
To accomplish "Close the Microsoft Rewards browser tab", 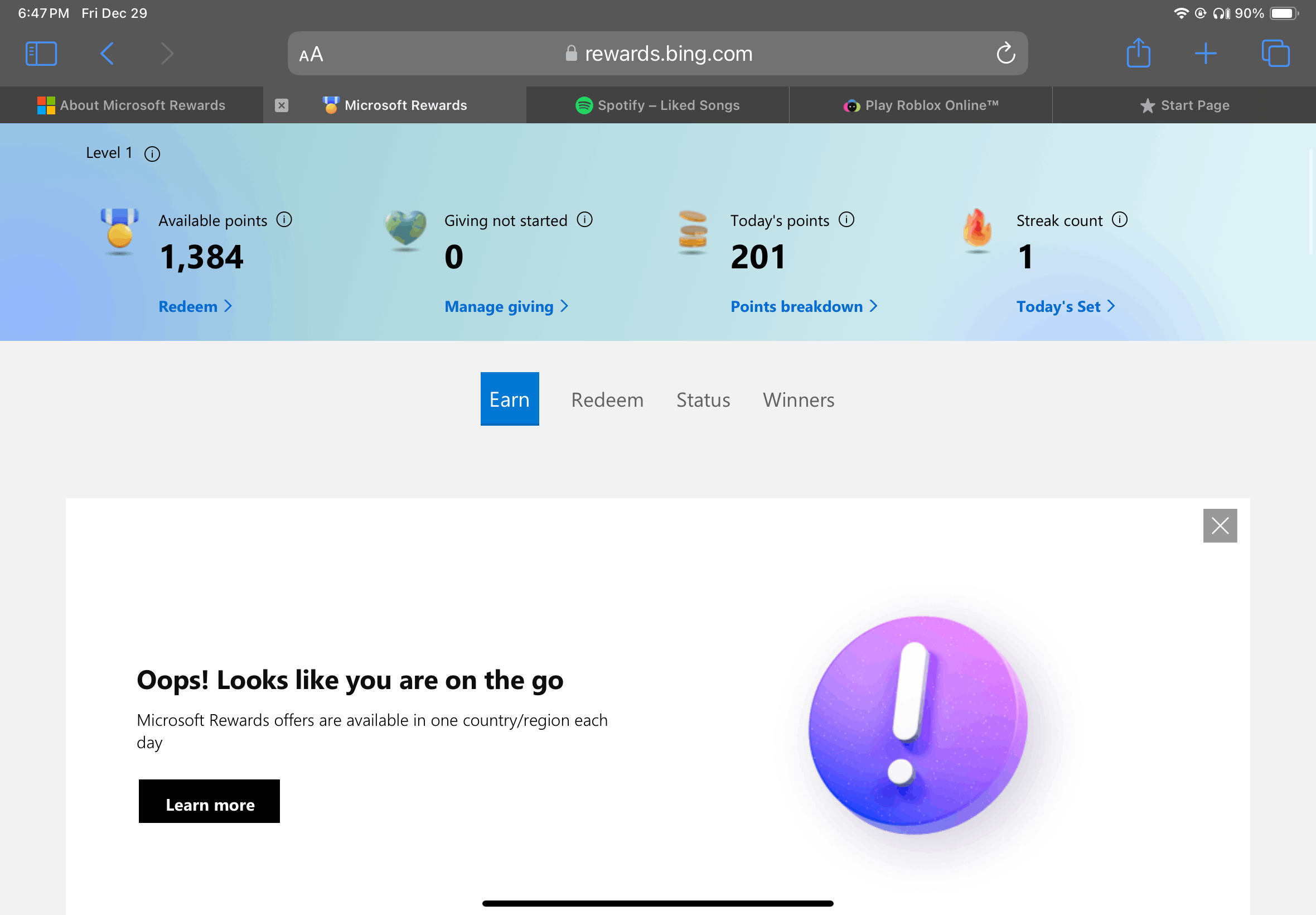I will (281, 105).
